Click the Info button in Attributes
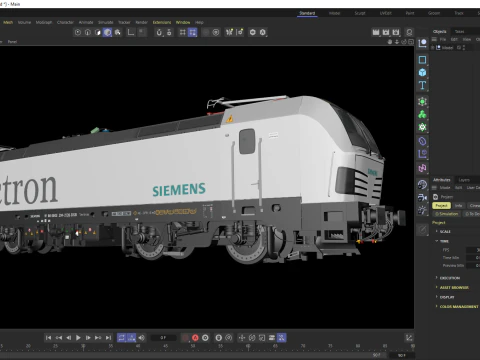This screenshot has width=480, height=360. [459, 206]
